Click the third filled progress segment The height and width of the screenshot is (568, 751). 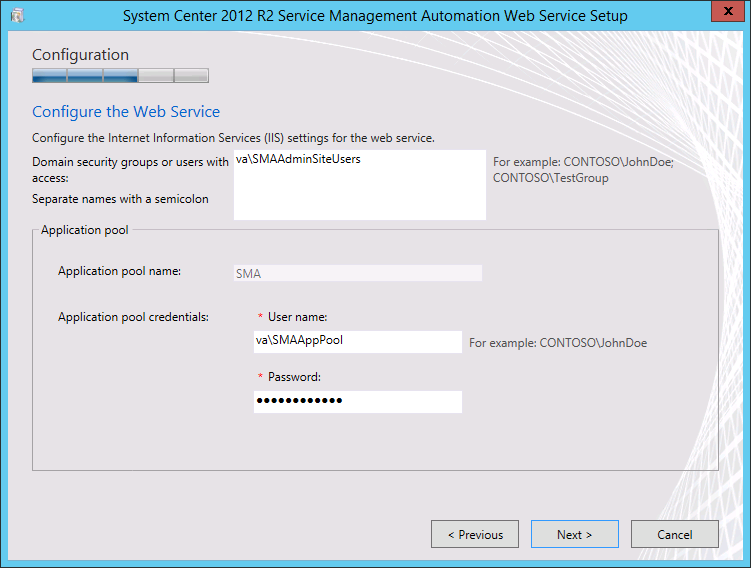pos(121,76)
